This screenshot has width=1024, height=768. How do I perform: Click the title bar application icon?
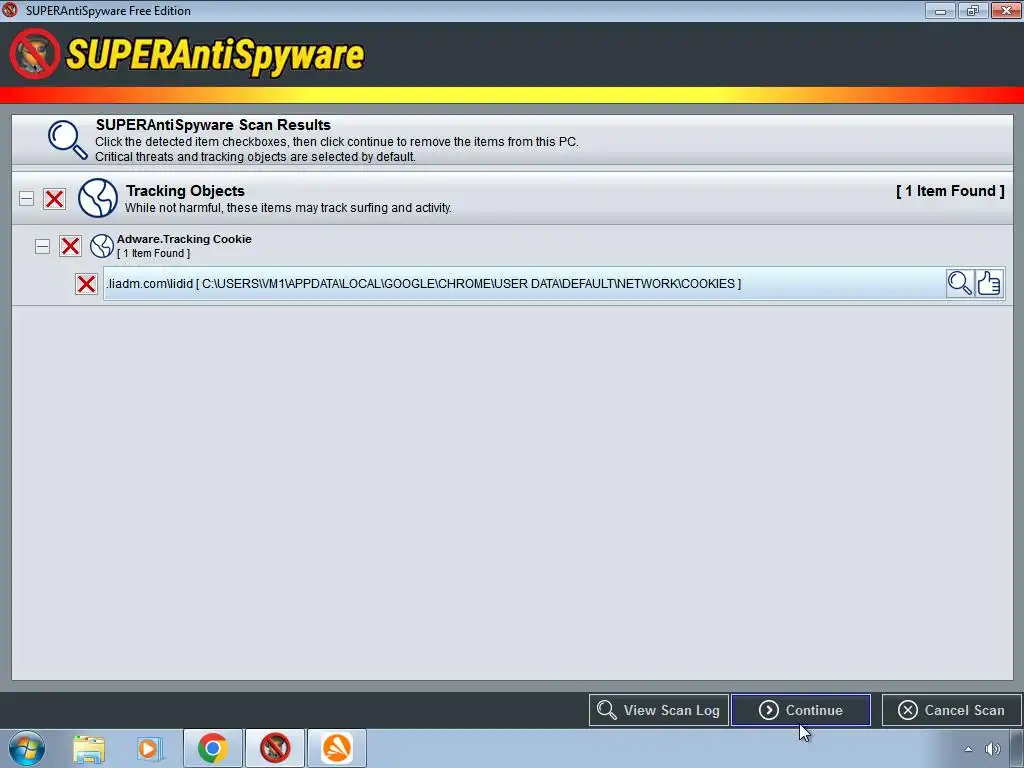[10, 10]
